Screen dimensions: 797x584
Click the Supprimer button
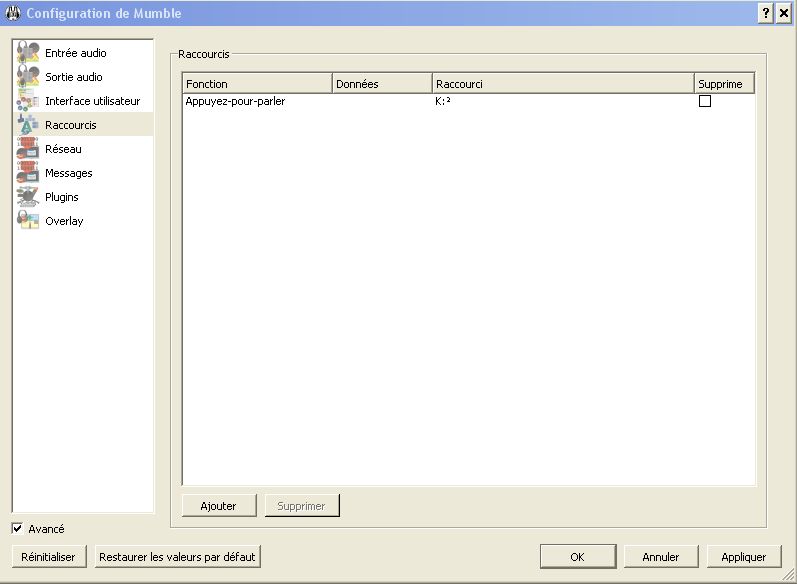[x=302, y=506]
